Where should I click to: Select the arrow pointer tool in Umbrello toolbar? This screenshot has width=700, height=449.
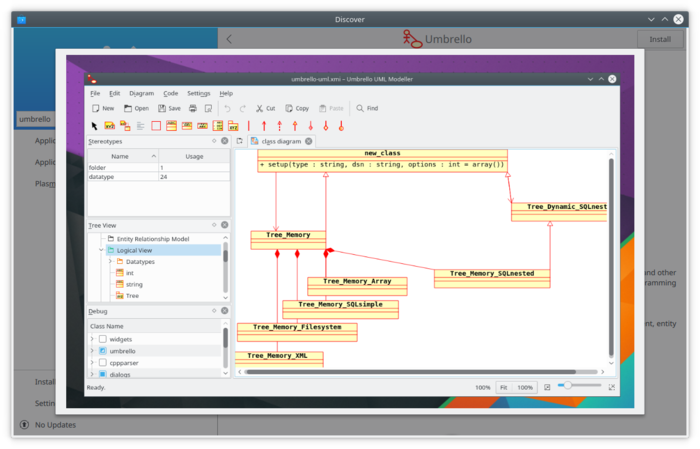tap(94, 126)
